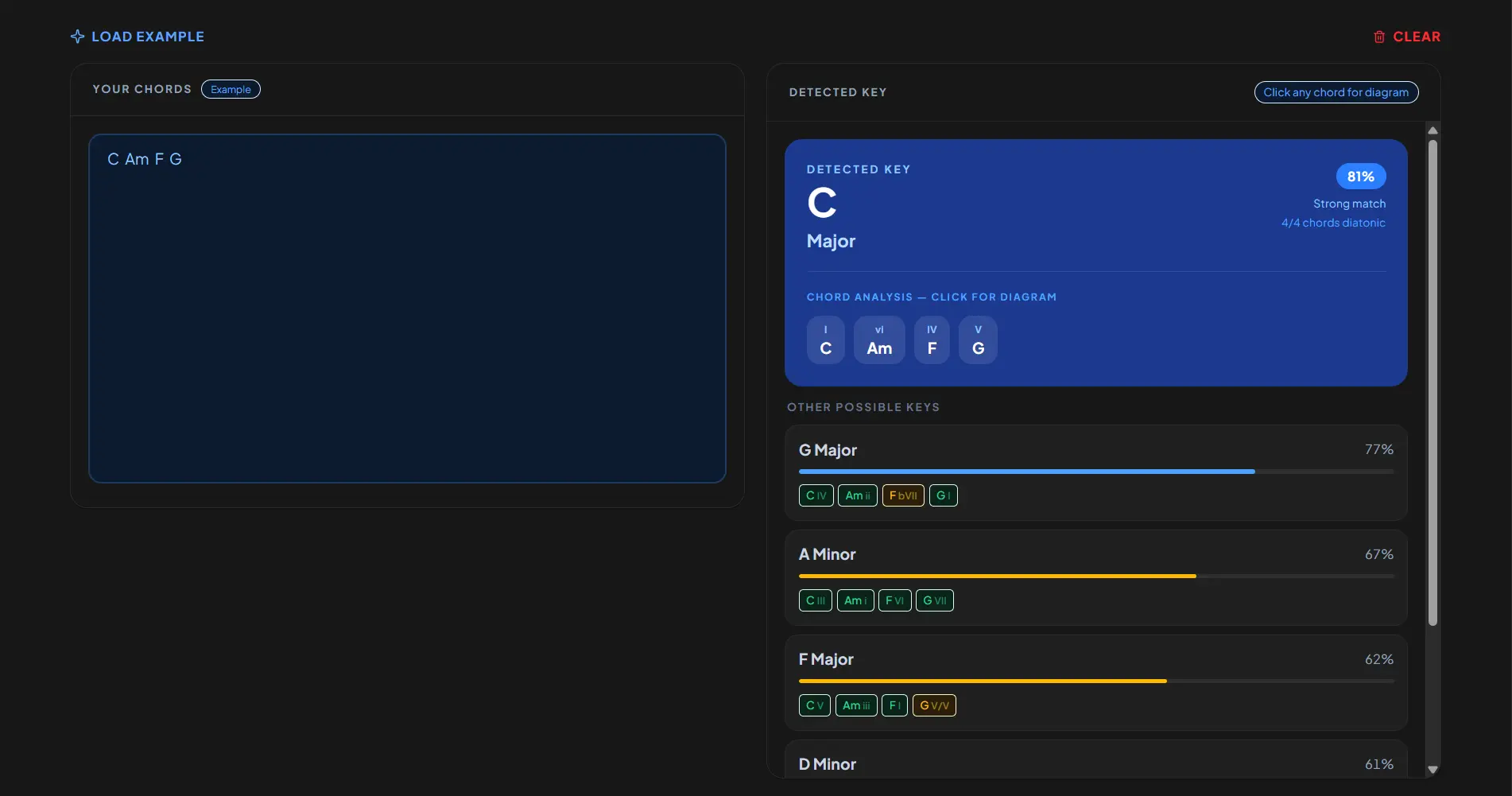The image size is (1512, 796).
Task: Click the F VI chip under A Minor
Action: pos(894,600)
